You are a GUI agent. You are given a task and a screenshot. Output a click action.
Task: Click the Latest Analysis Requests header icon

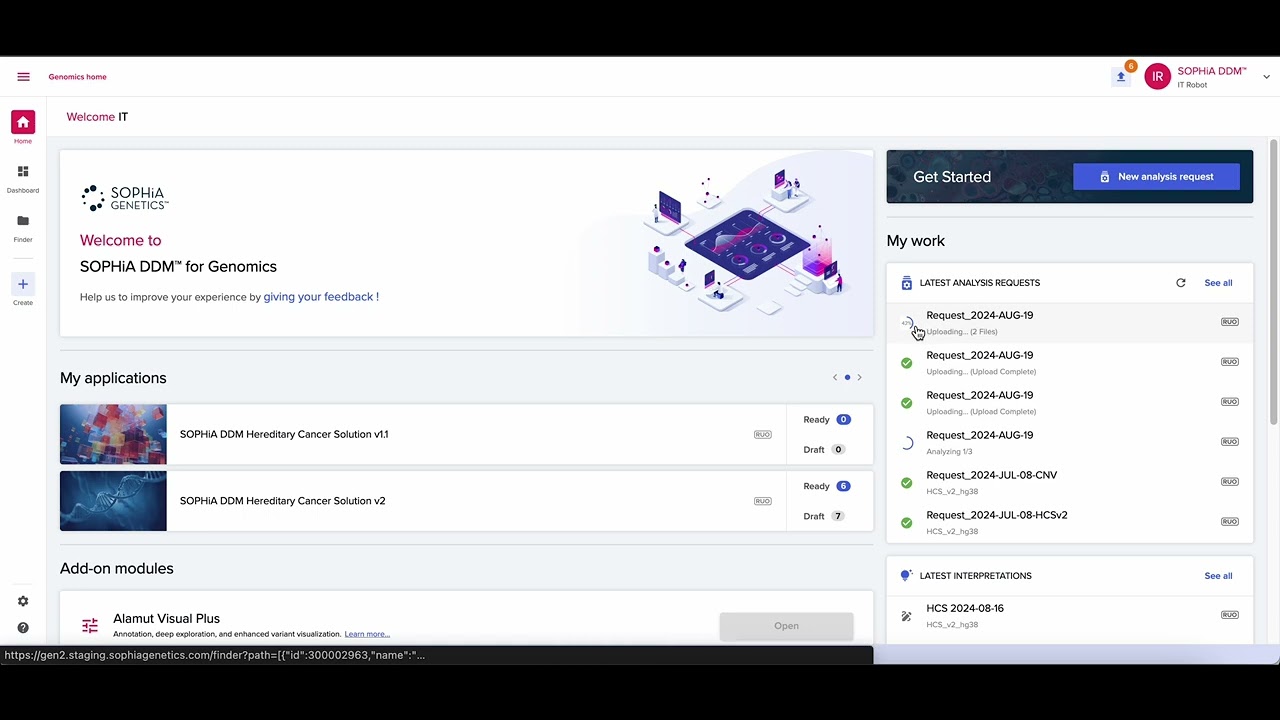[907, 283]
